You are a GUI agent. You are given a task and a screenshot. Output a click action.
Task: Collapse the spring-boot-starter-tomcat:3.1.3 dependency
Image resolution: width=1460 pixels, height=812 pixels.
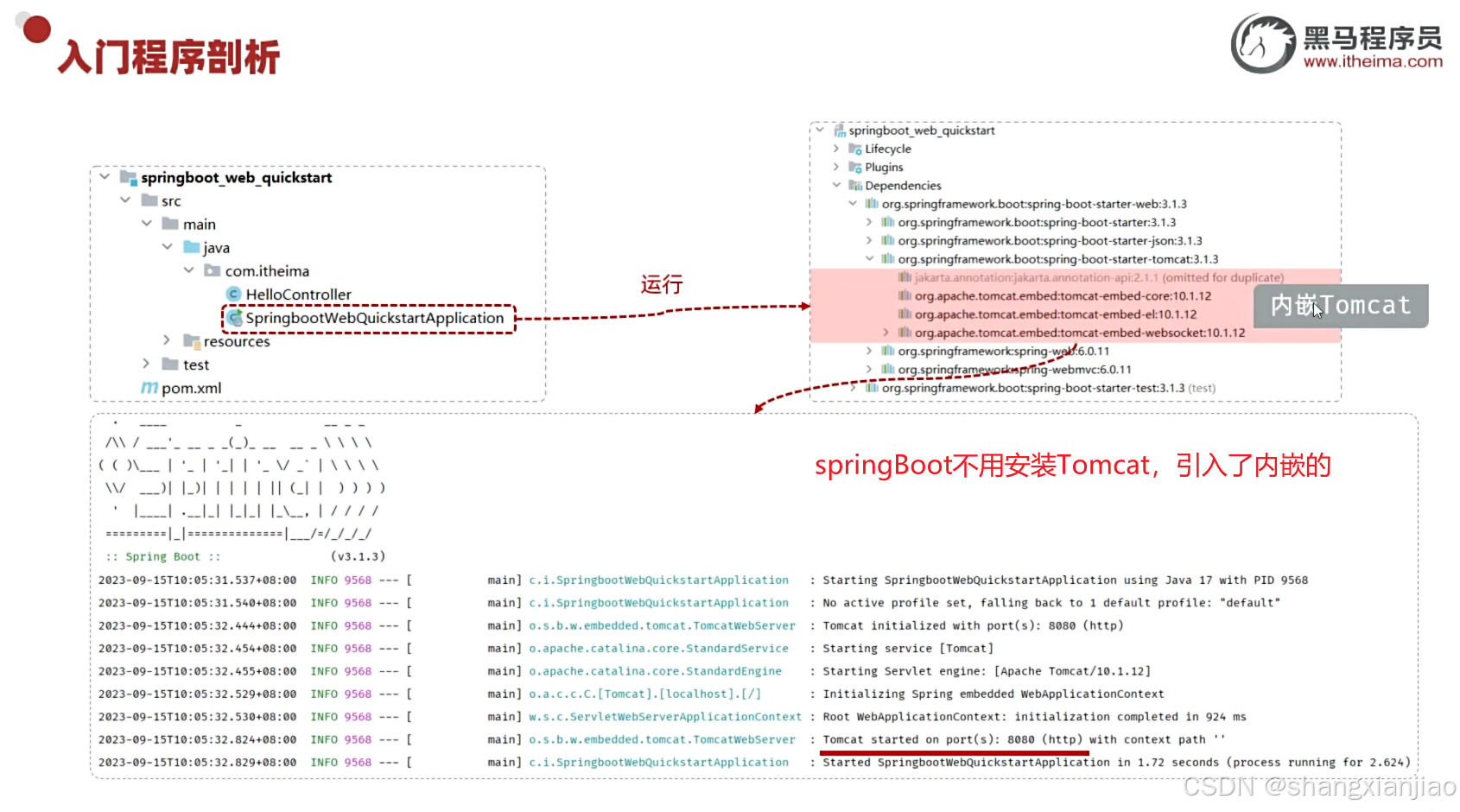click(869, 258)
